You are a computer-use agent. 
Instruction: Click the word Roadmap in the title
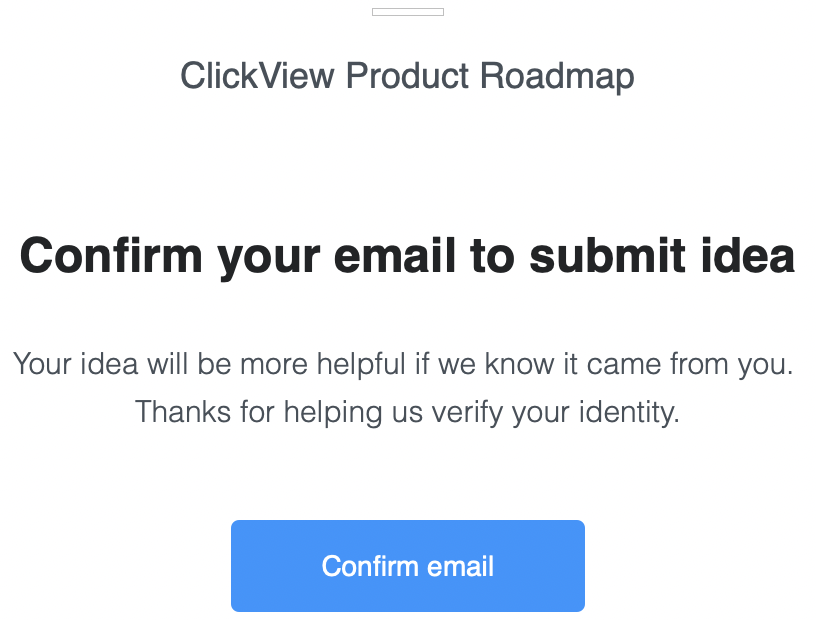pyautogui.click(x=557, y=77)
